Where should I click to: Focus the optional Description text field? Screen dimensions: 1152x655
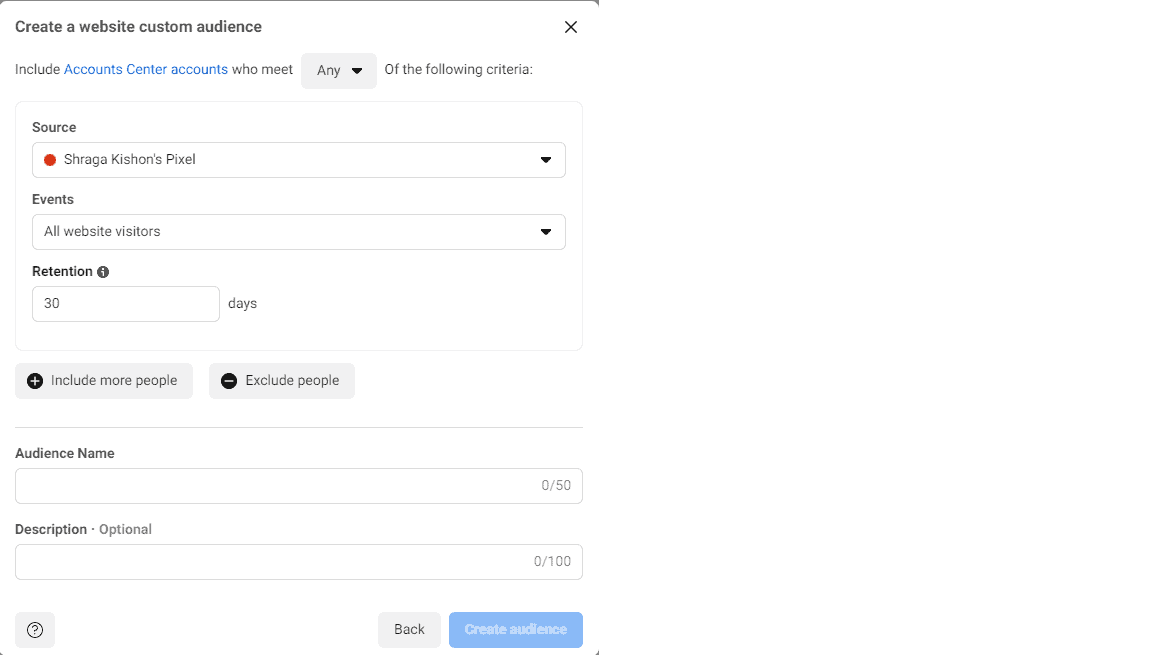pyautogui.click(x=299, y=562)
